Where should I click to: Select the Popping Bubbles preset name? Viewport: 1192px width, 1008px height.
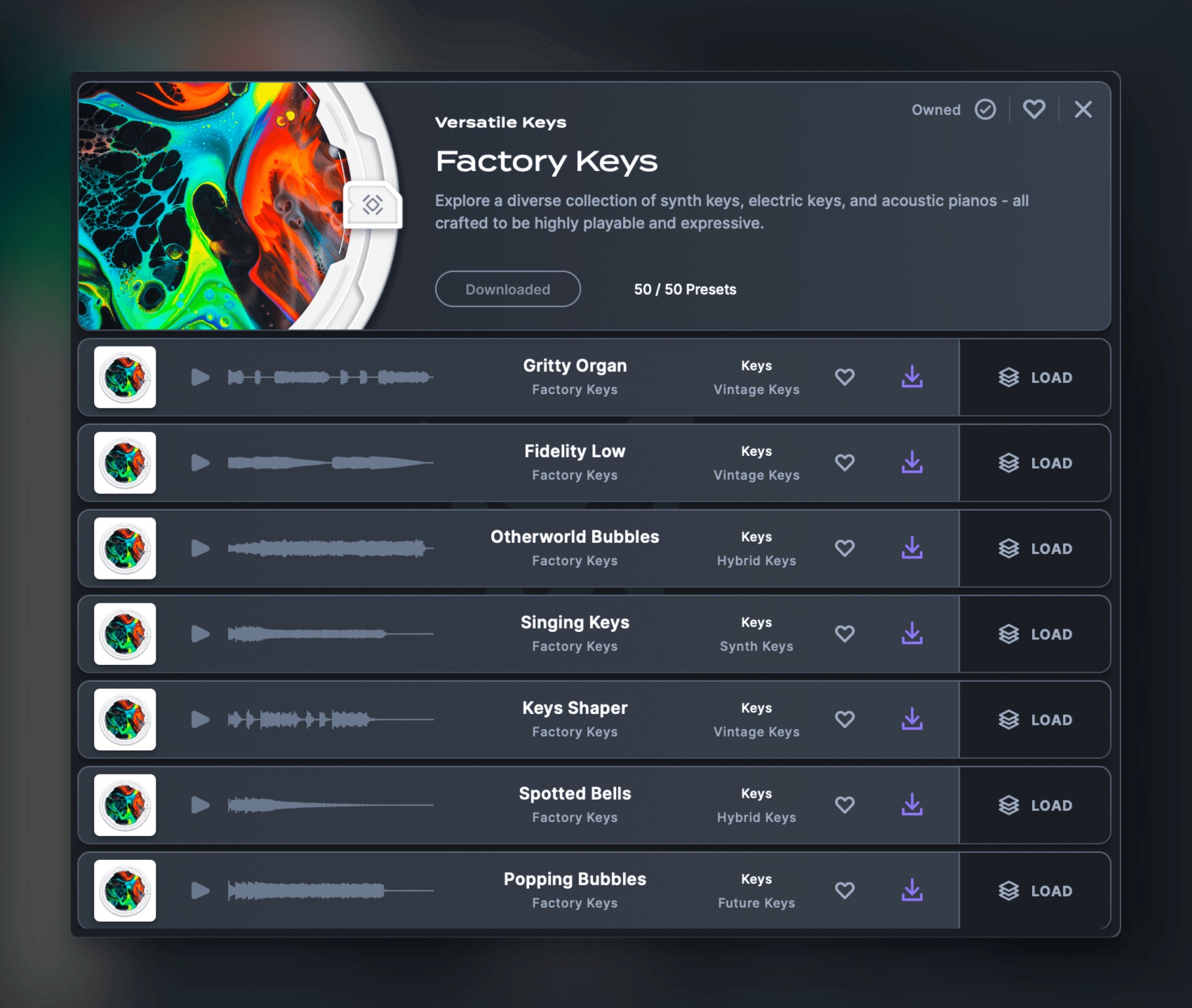575,880
